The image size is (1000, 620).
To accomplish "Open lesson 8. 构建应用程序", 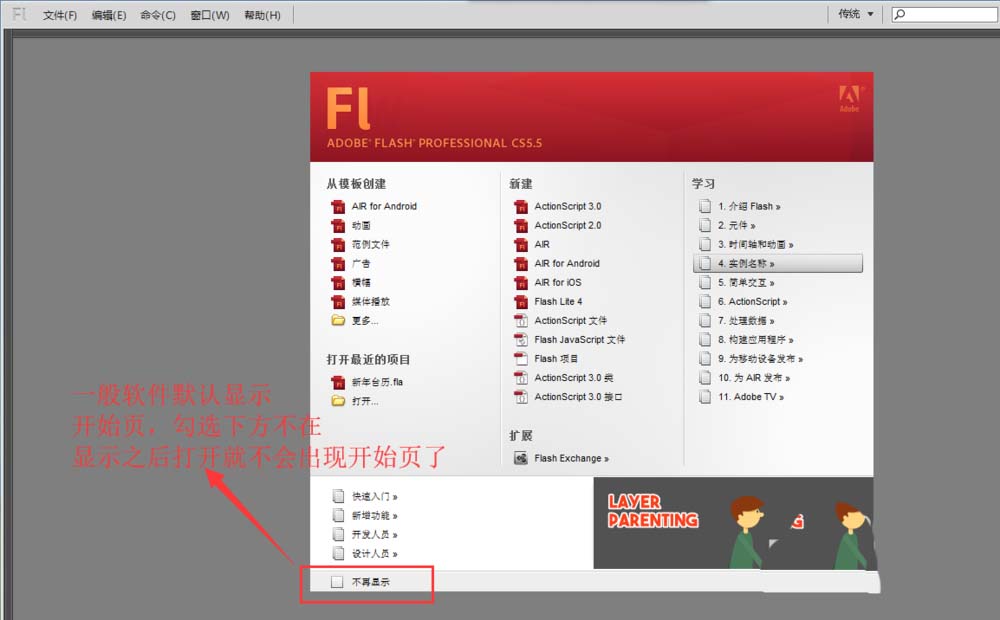I will (755, 340).
